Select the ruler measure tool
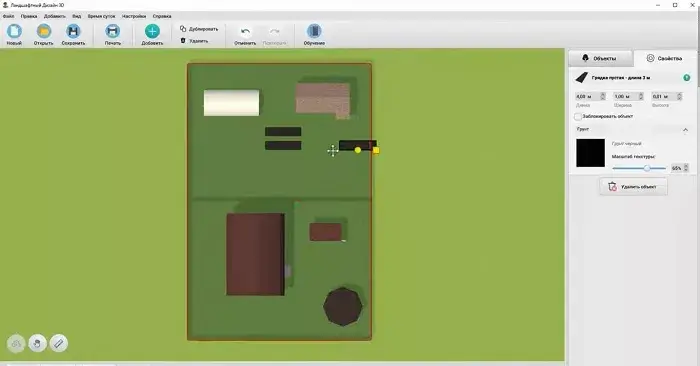 click(x=59, y=344)
